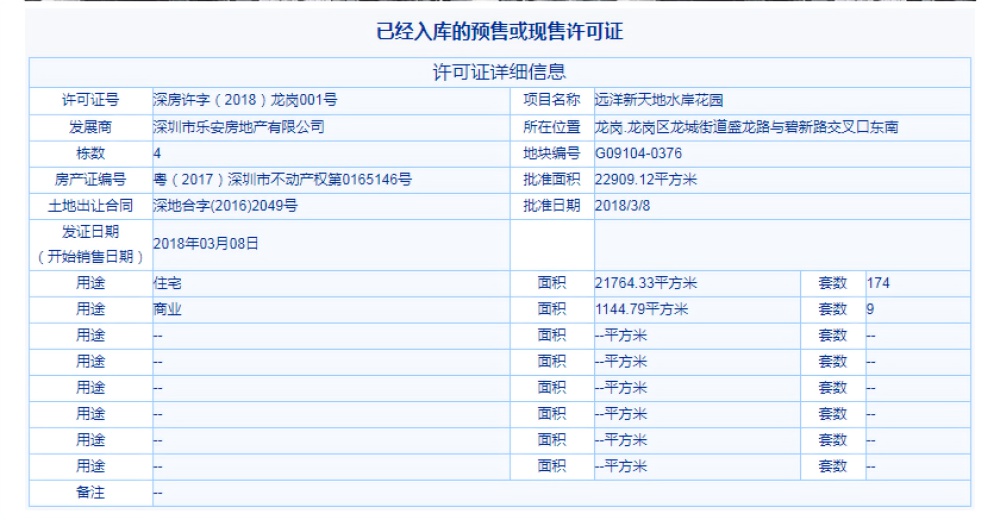The height and width of the screenshot is (520, 1000).
Task: Click the 发证日期 label
Action: (x=90, y=232)
